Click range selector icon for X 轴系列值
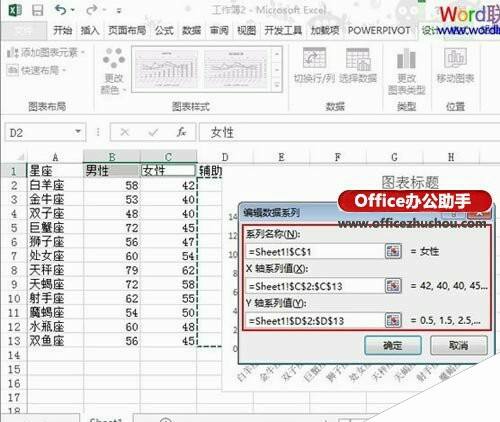The image size is (500, 422). [x=393, y=286]
